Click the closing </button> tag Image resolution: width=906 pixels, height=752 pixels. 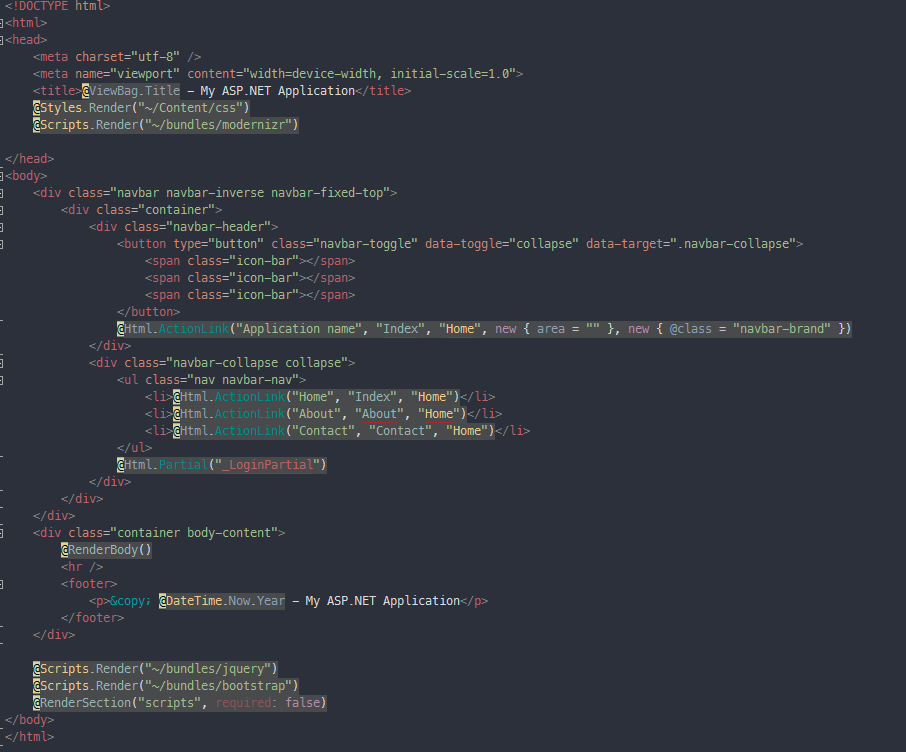(x=148, y=312)
